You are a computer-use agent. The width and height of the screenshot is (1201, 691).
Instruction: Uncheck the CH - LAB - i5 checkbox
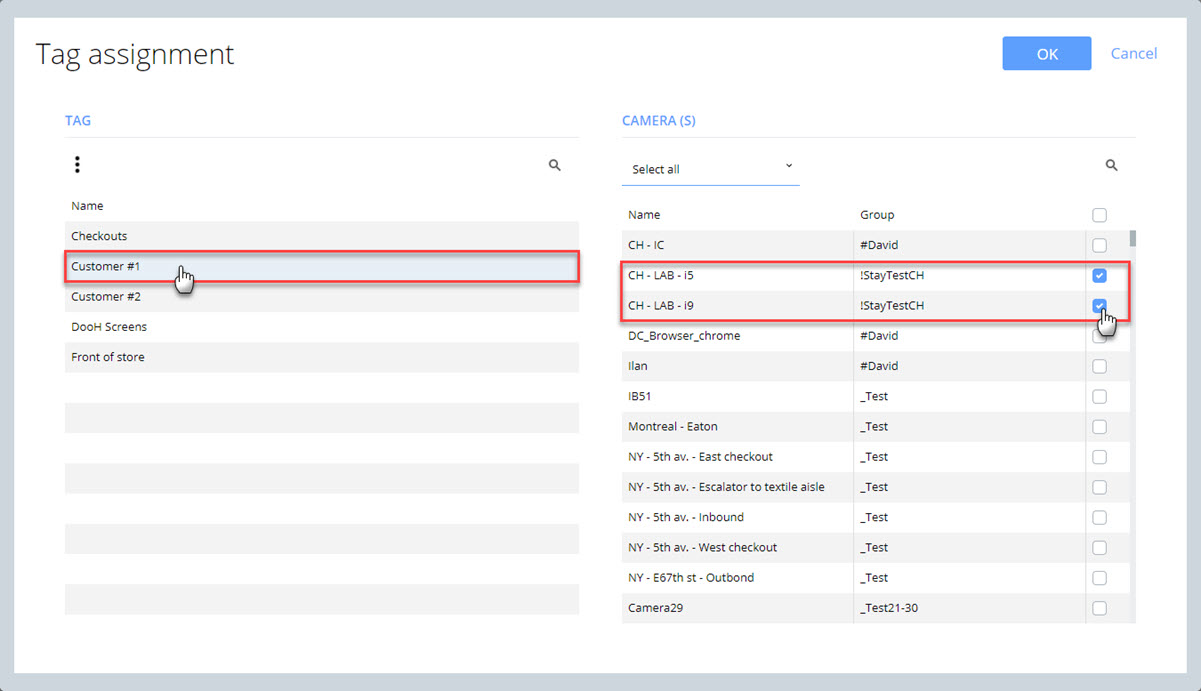tap(1100, 275)
